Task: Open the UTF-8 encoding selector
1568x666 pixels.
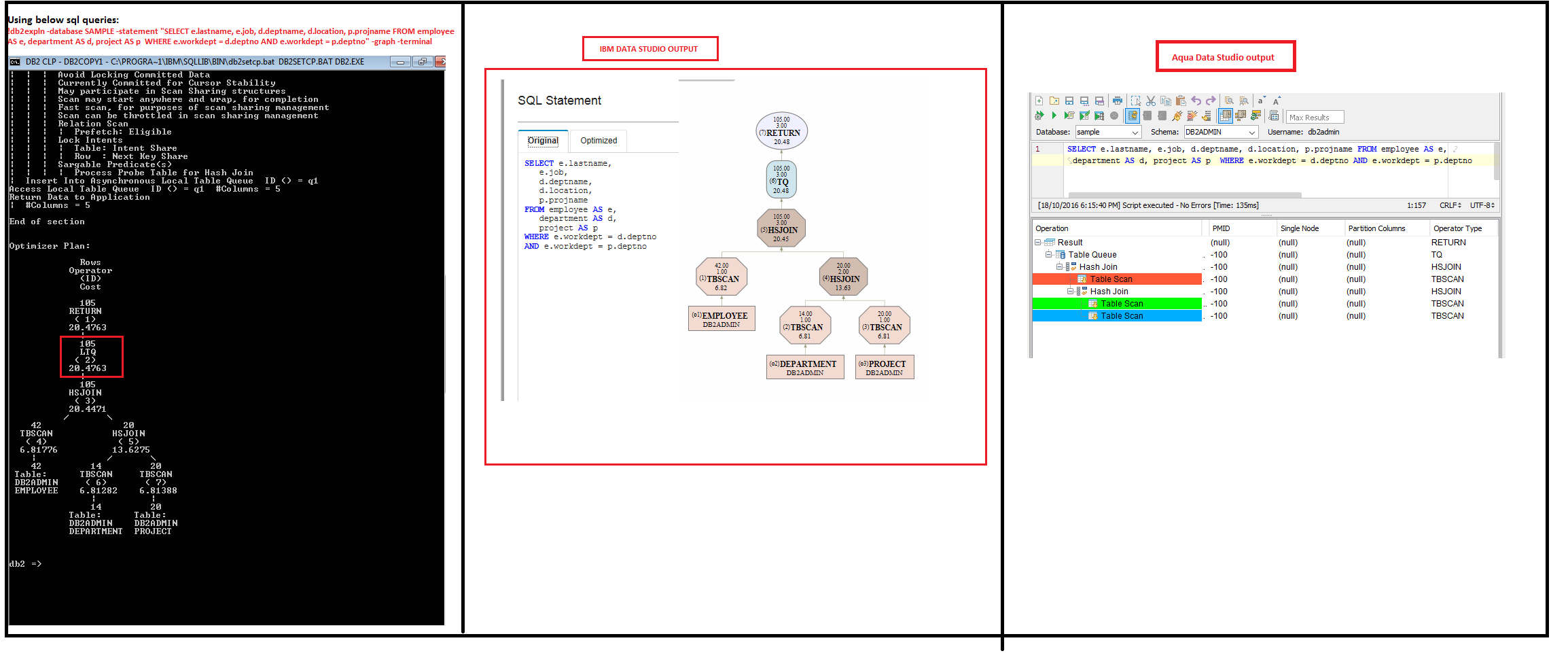Action: coord(1482,205)
